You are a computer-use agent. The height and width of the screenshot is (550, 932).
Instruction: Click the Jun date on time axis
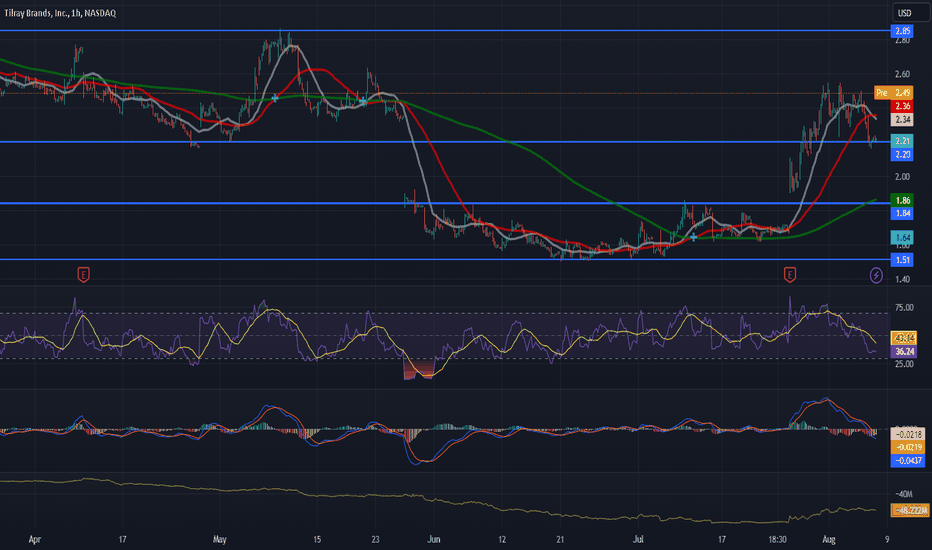coord(434,540)
